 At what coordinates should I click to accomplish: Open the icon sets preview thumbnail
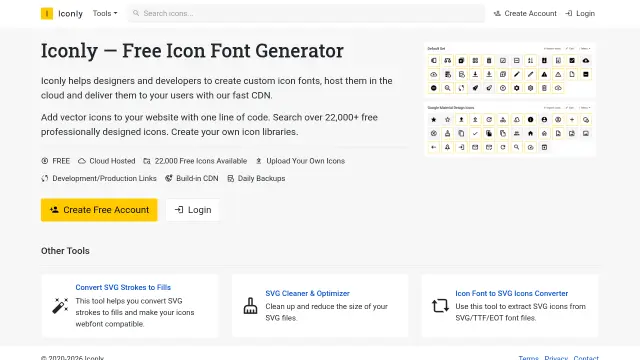pos(510,99)
